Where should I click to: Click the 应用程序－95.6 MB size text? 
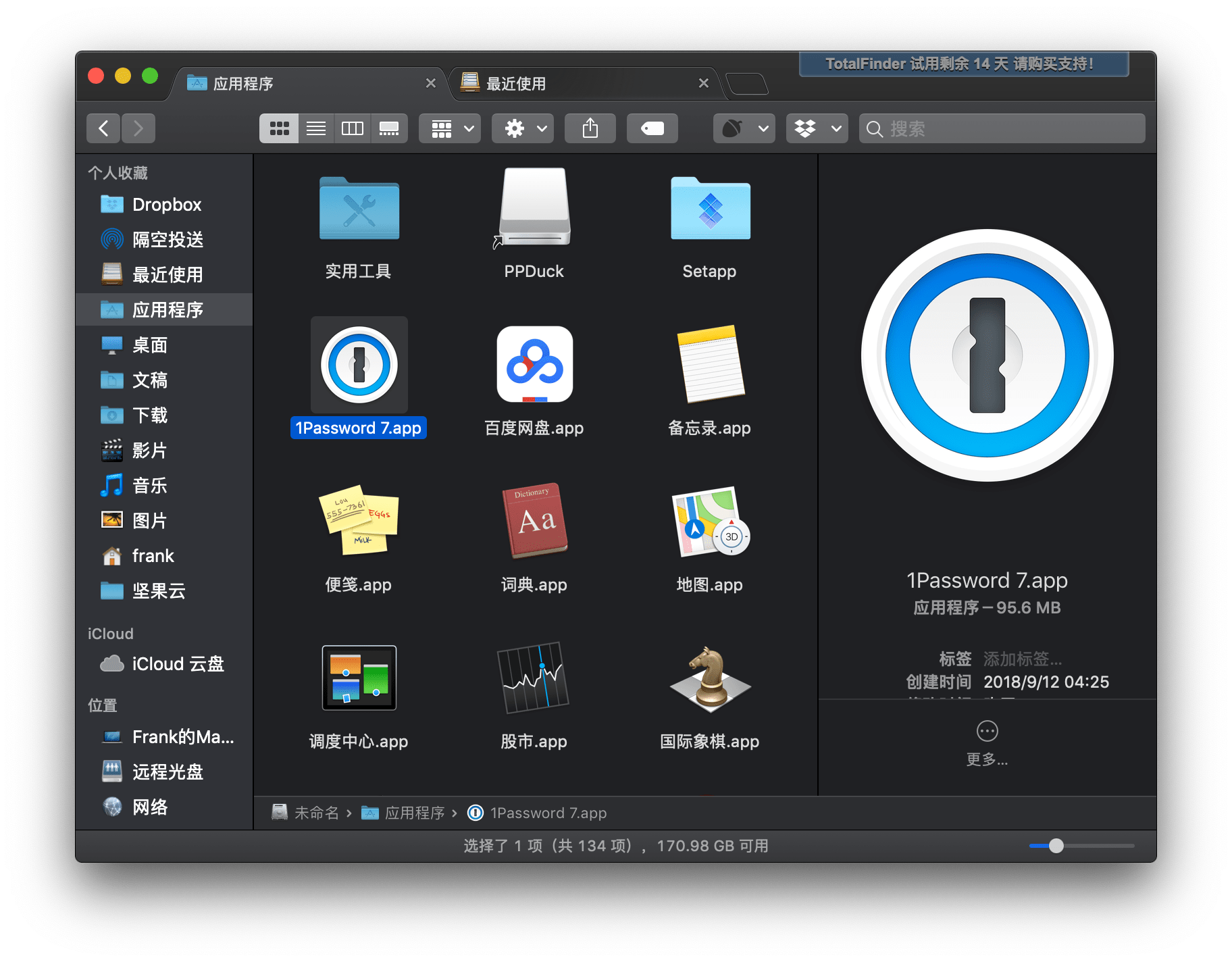[x=987, y=607]
